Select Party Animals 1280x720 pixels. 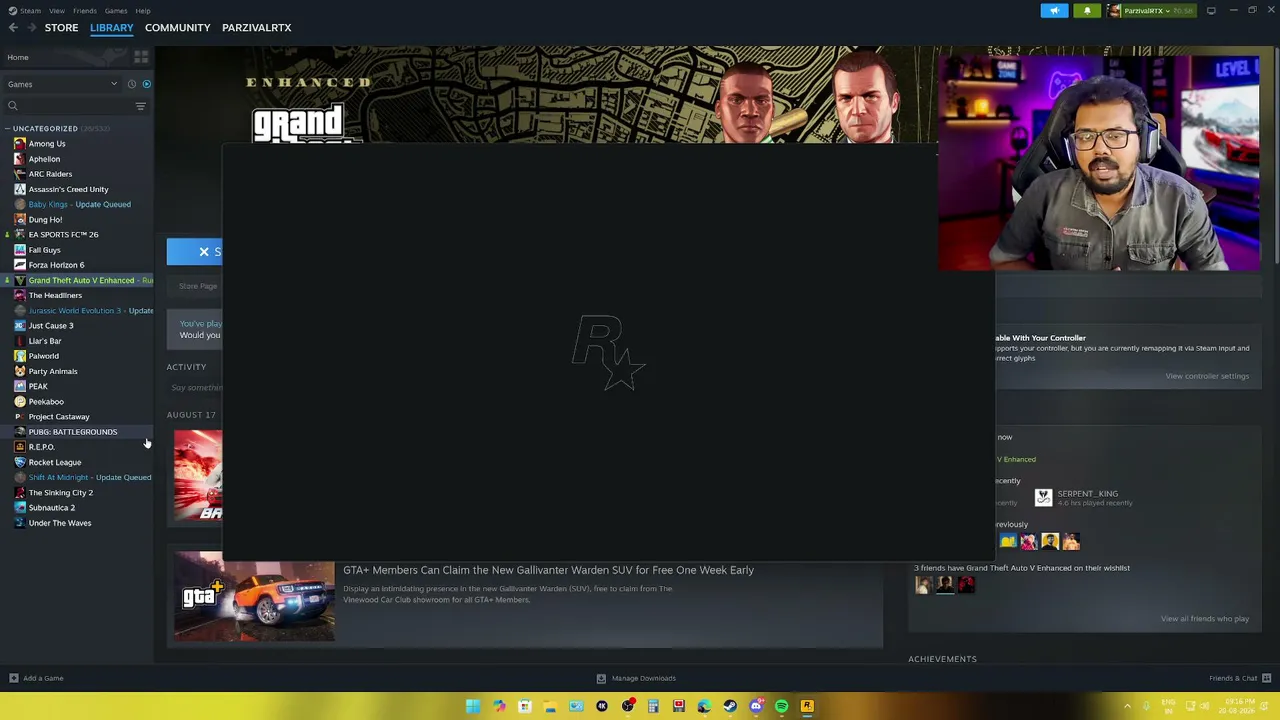(53, 371)
